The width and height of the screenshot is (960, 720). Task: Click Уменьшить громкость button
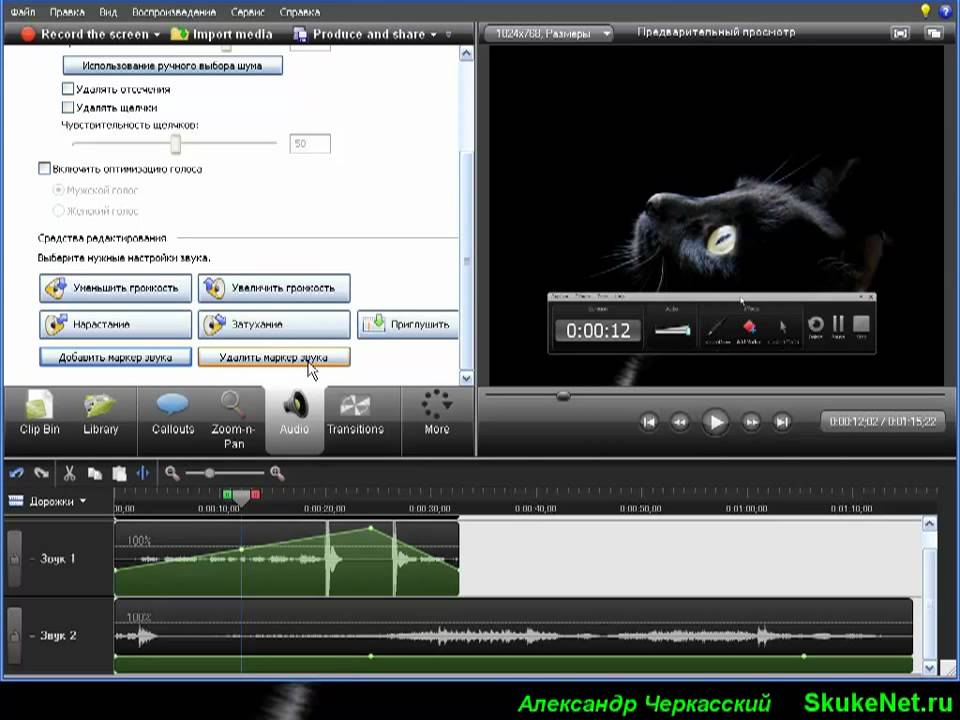pyautogui.click(x=115, y=288)
